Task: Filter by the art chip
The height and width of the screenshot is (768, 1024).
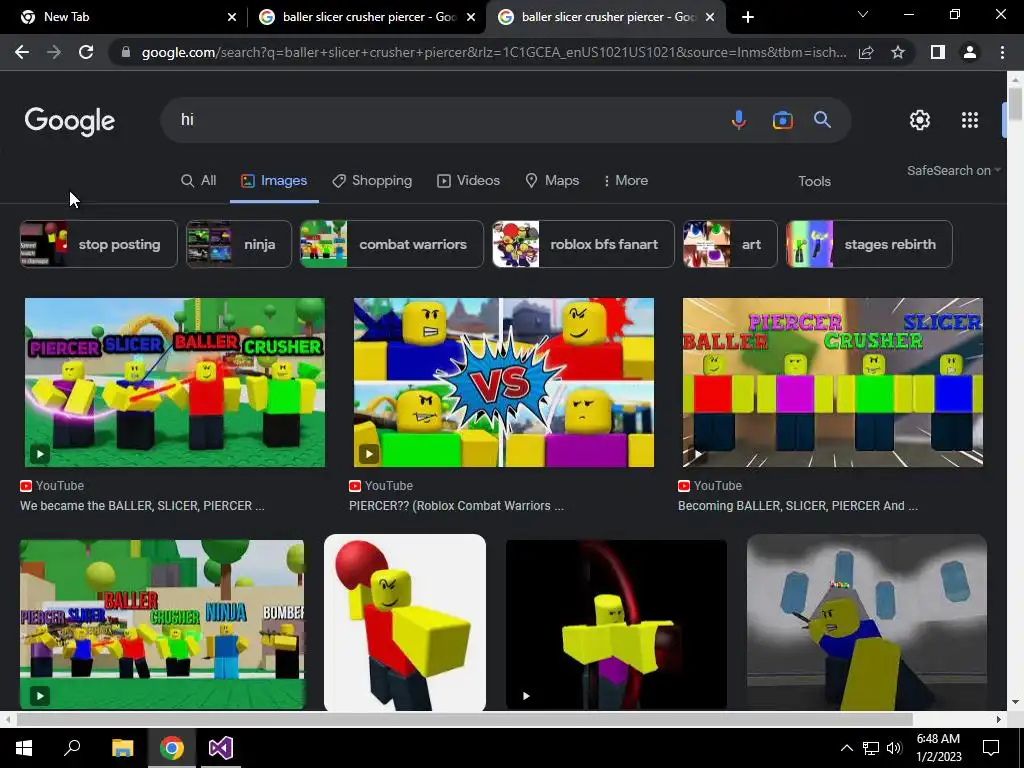Action: point(730,244)
